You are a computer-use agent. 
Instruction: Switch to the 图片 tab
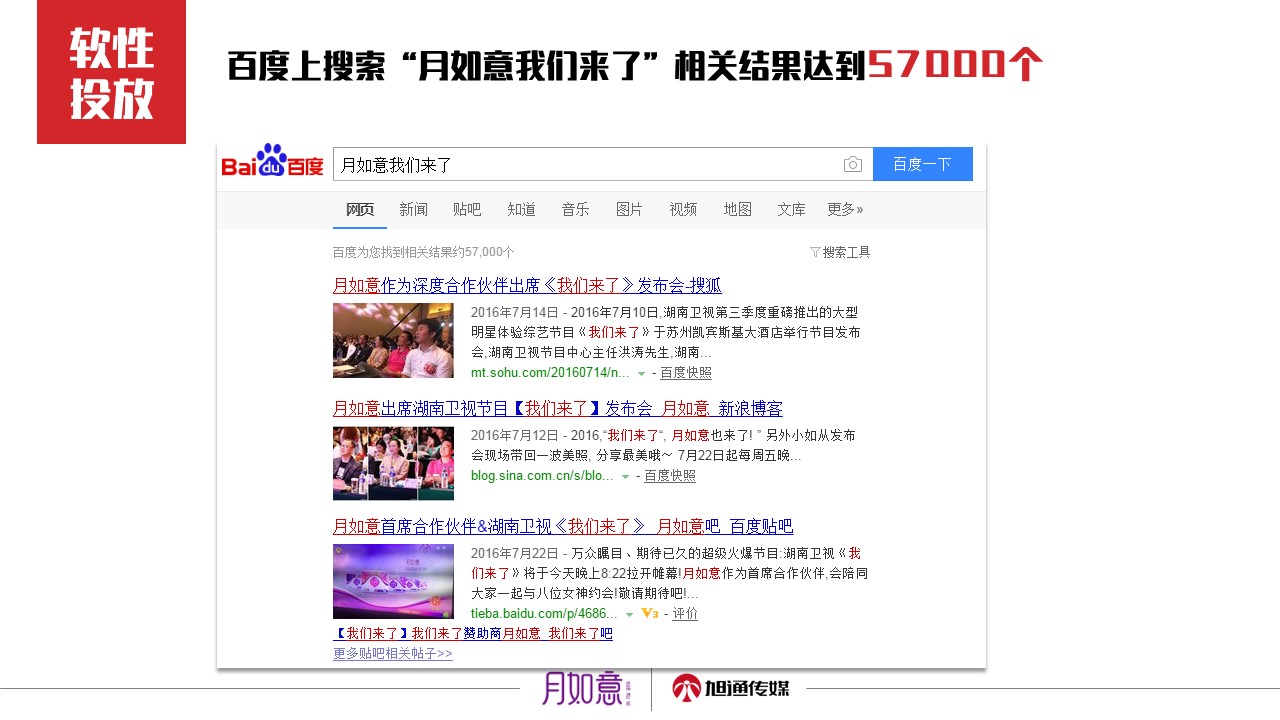(x=629, y=209)
